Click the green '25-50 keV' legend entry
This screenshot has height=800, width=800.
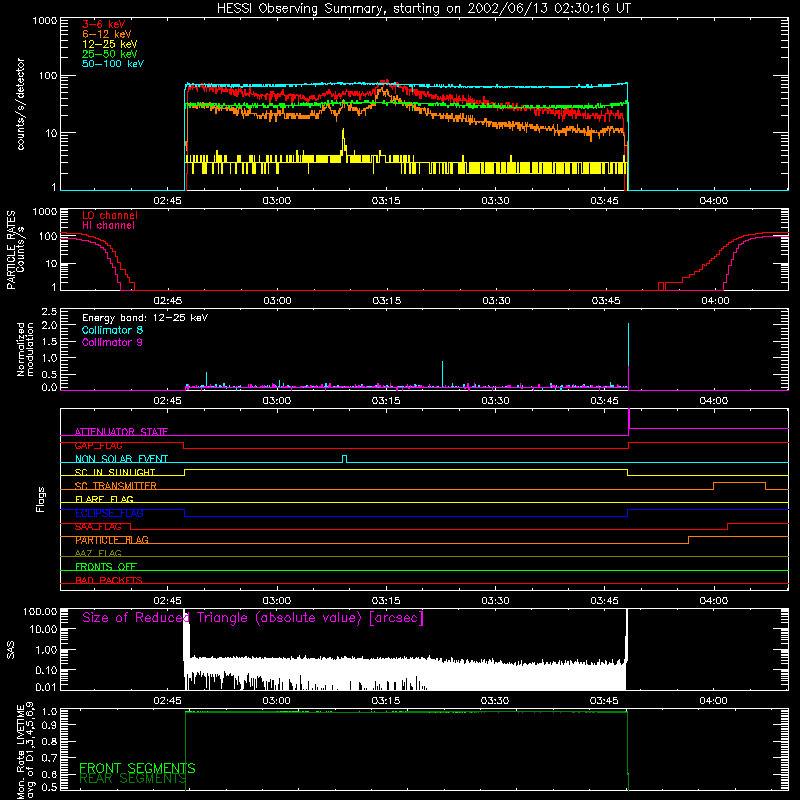[110, 54]
